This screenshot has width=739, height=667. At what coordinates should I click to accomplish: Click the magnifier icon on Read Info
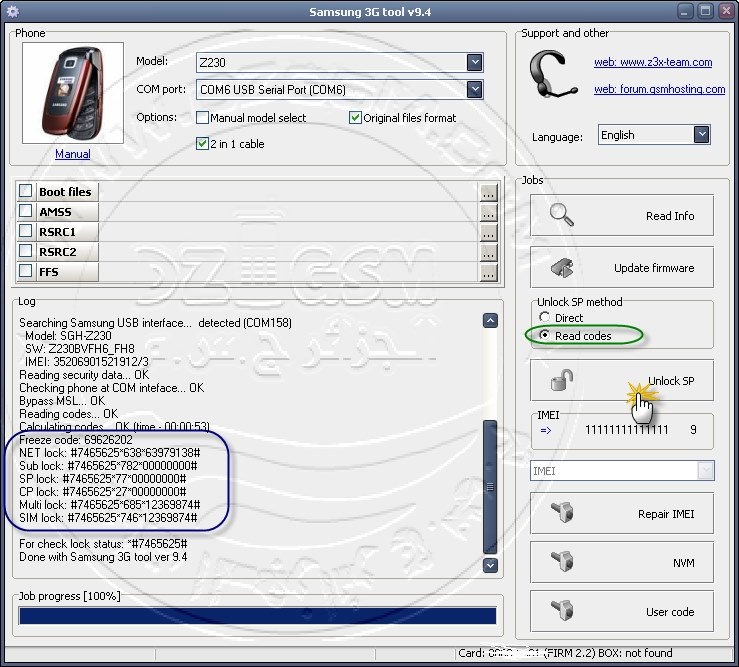tap(561, 215)
